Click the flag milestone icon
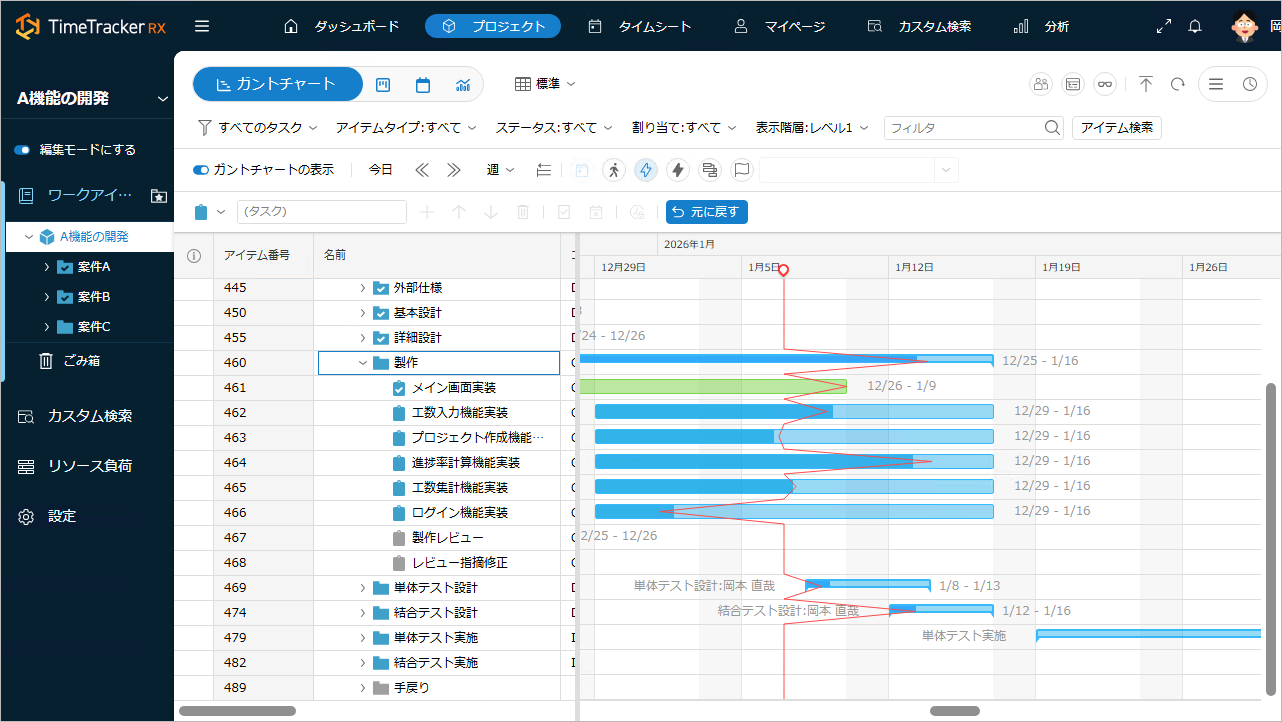1282x722 pixels. click(x=741, y=170)
